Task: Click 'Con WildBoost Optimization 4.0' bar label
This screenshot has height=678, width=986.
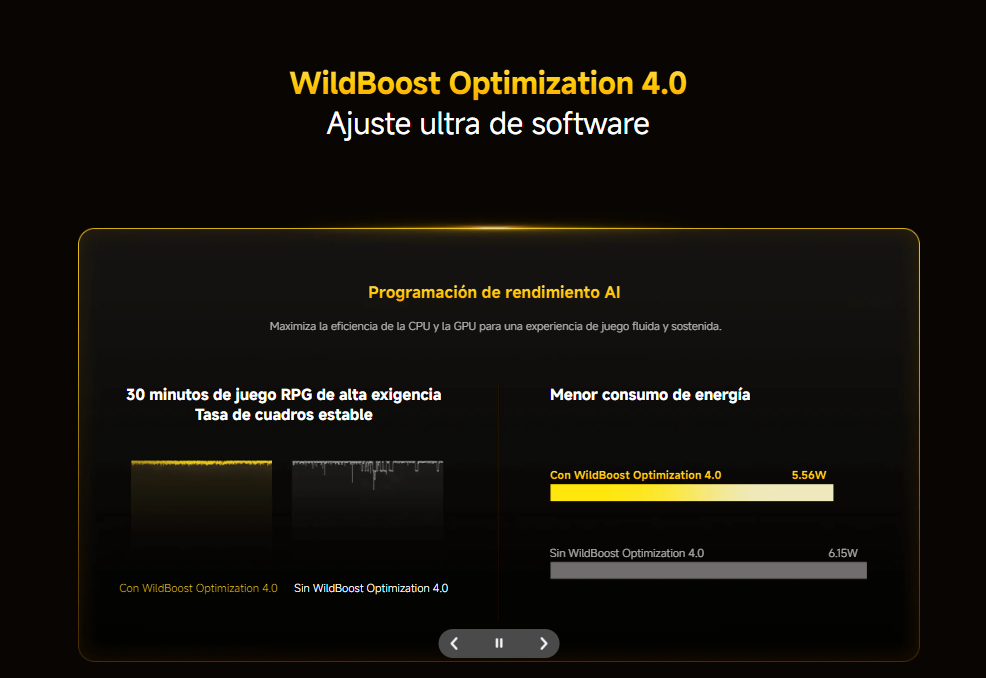Action: [x=636, y=475]
